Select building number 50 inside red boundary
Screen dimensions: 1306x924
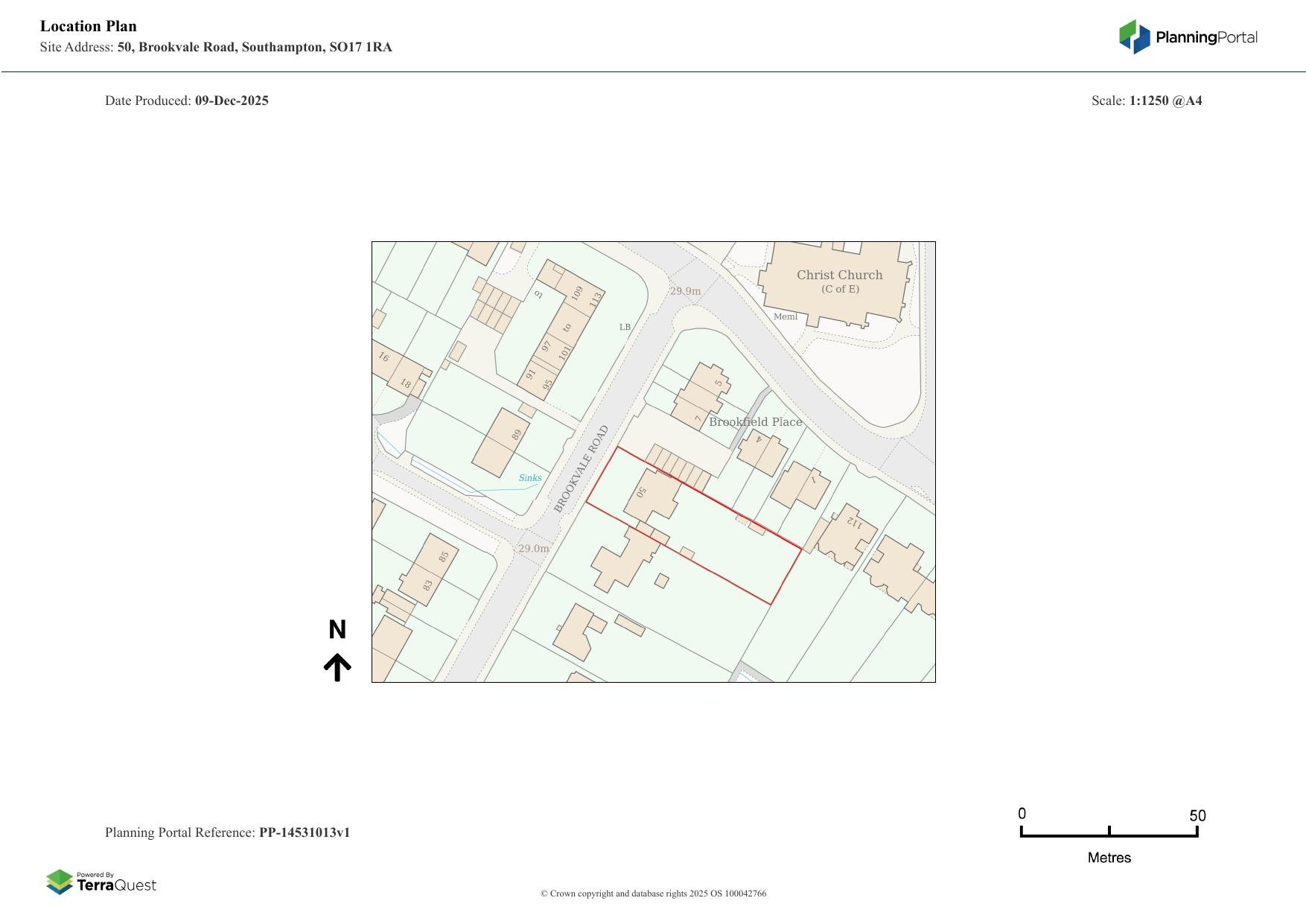[x=641, y=492]
